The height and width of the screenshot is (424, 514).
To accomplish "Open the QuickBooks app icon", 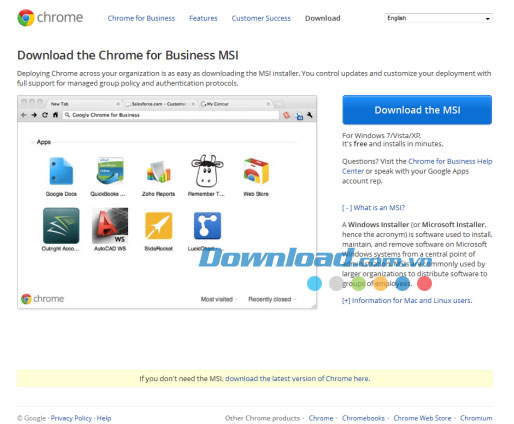I will (x=110, y=171).
